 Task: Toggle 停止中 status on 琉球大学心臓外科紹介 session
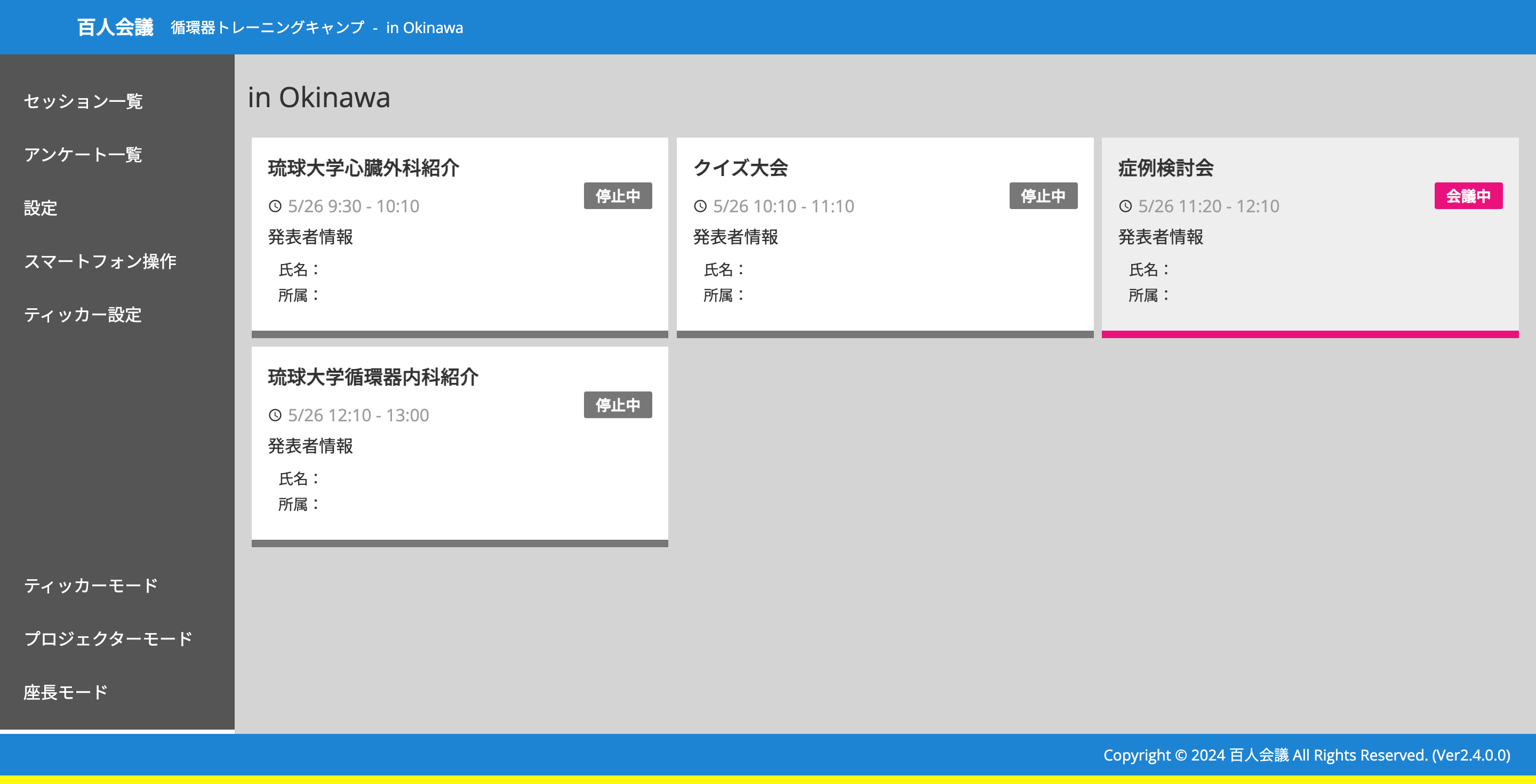click(617, 196)
